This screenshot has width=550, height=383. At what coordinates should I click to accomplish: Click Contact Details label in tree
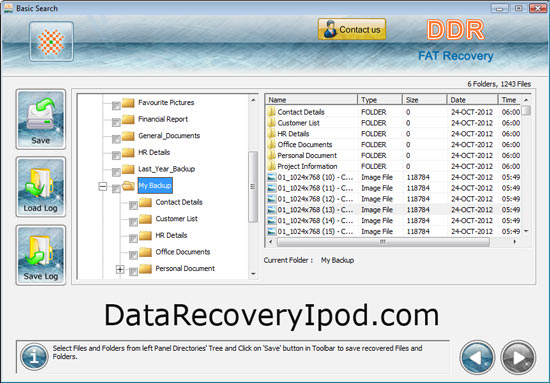(179, 202)
